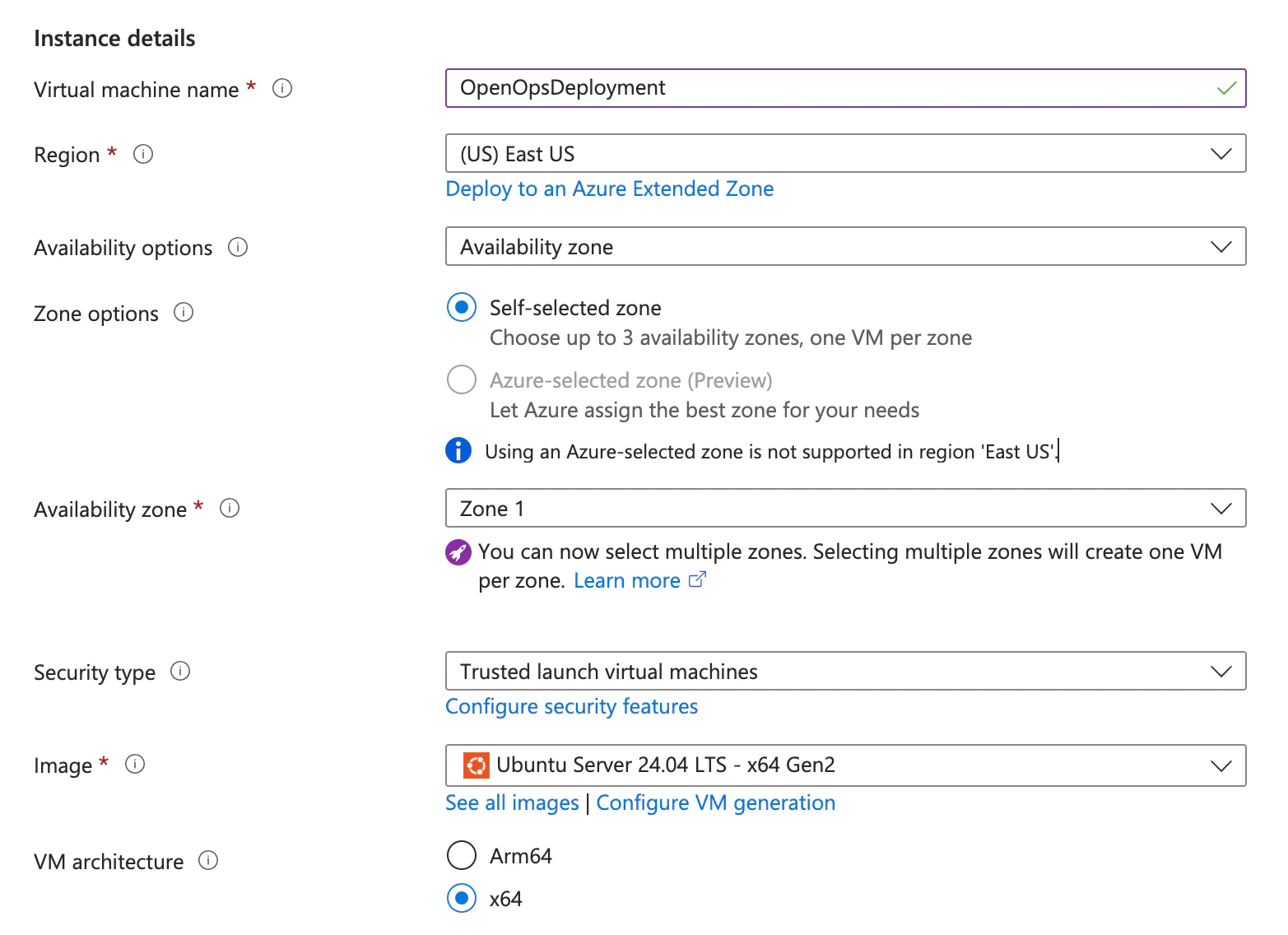Open the Configure security features link
This screenshot has height=935, width=1288.
click(x=571, y=707)
